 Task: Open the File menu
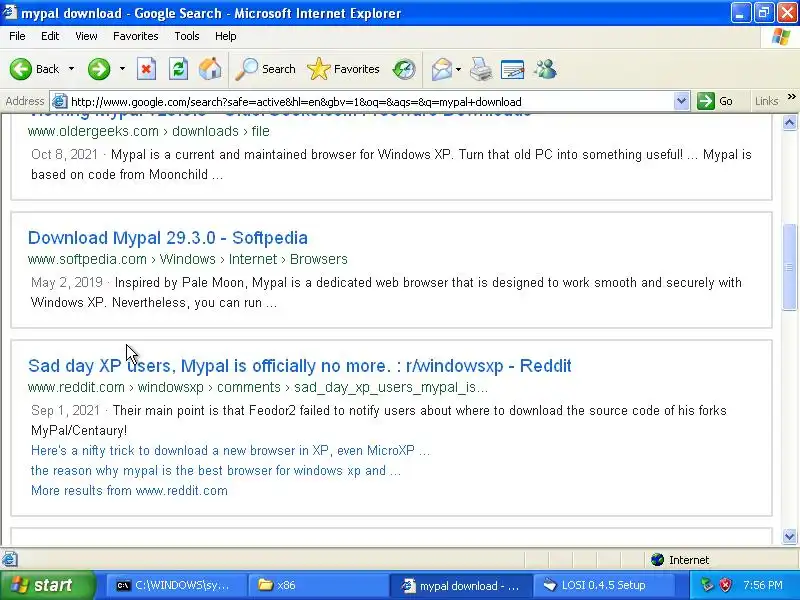[x=17, y=36]
